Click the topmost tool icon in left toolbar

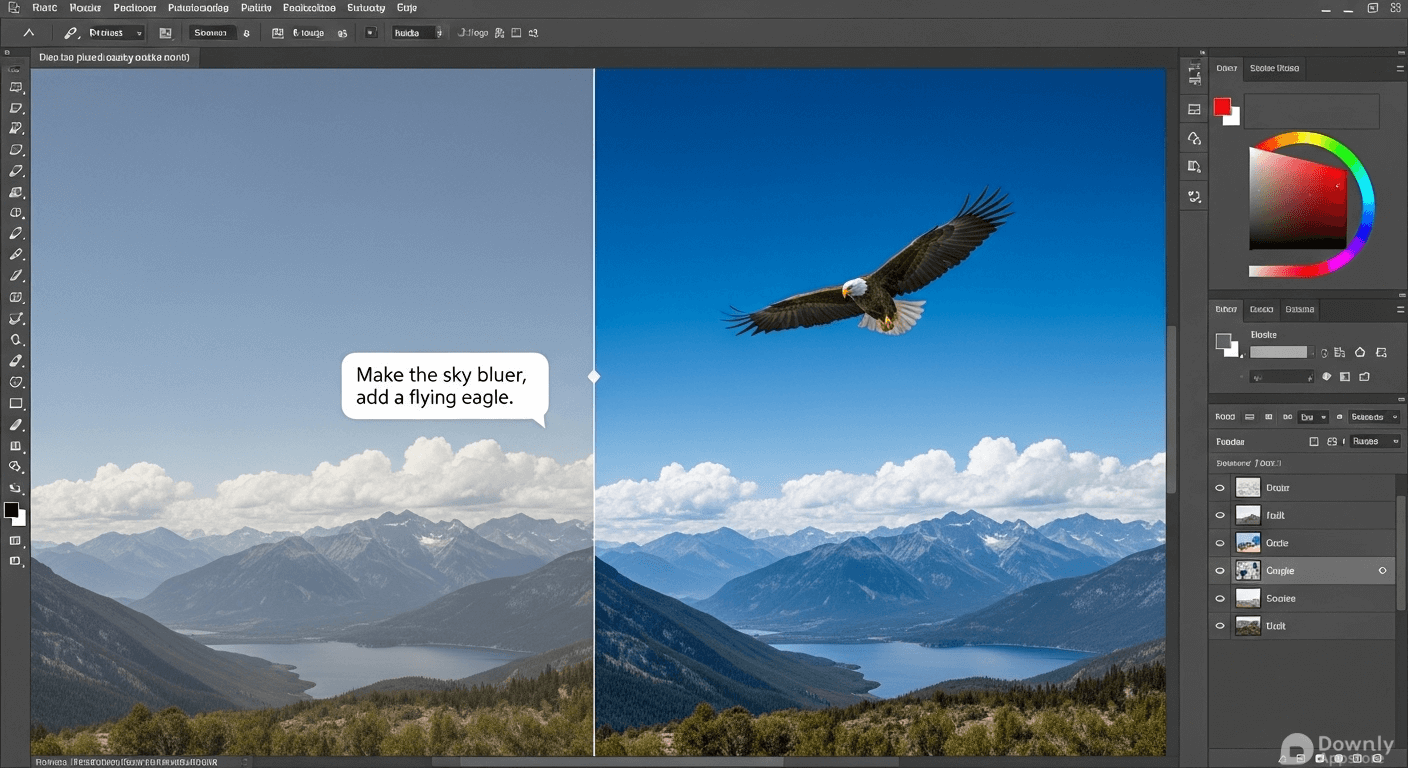click(16, 87)
